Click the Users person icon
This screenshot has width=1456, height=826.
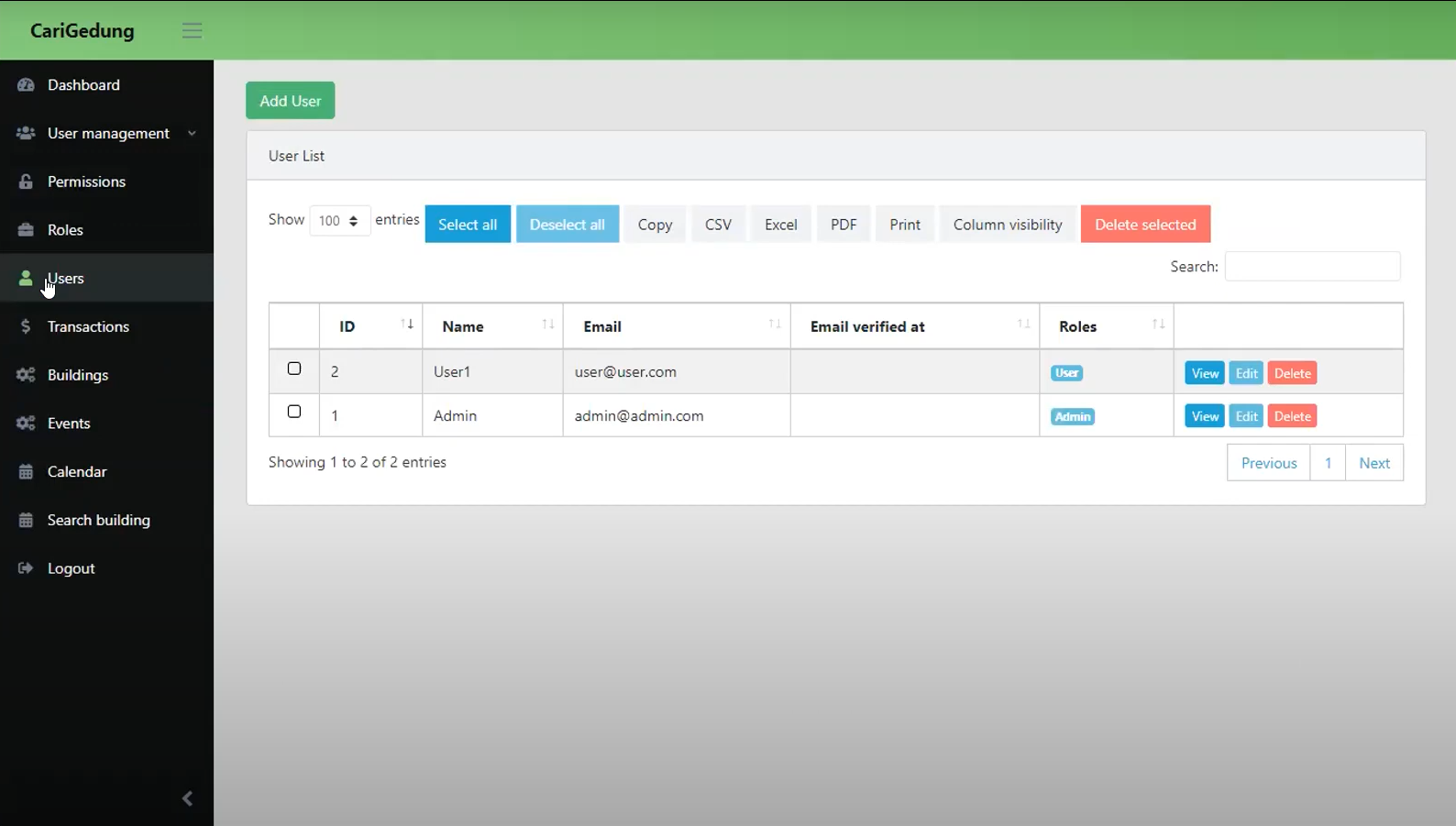pyautogui.click(x=26, y=278)
